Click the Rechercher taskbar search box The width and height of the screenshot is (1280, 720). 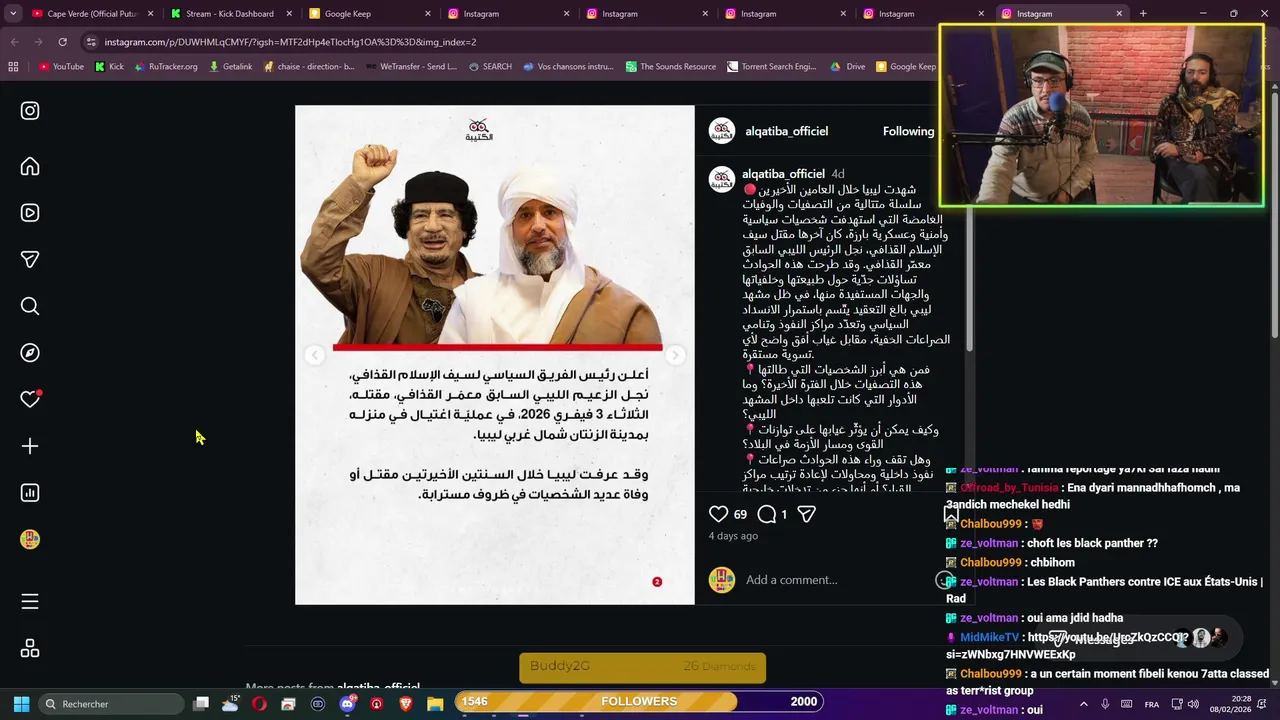(x=110, y=704)
